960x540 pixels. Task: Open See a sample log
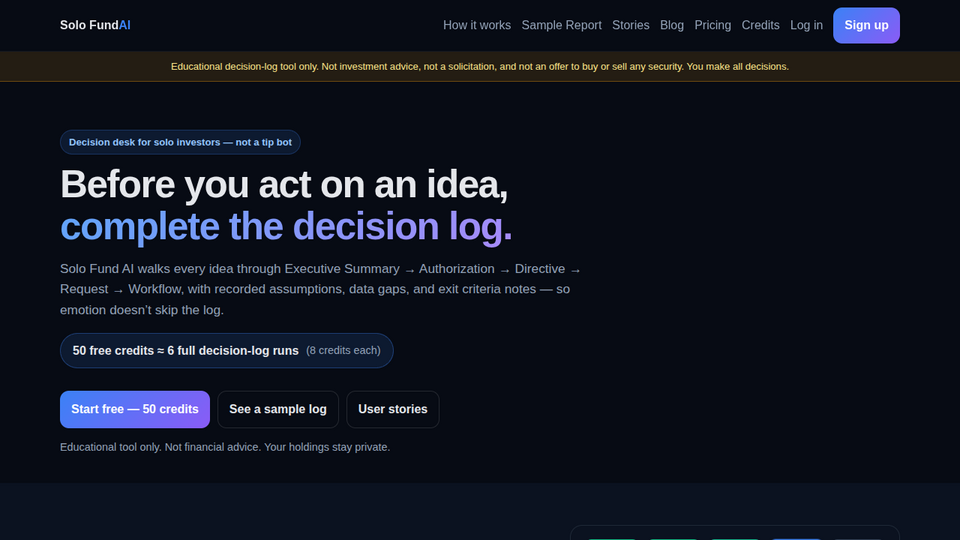click(278, 409)
